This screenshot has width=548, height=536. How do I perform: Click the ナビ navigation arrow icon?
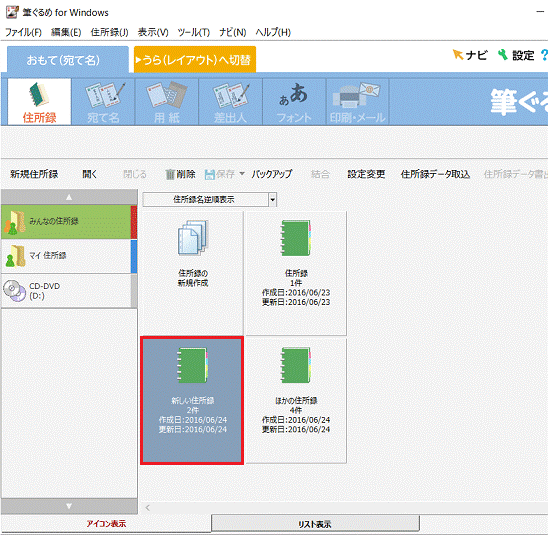[469, 55]
